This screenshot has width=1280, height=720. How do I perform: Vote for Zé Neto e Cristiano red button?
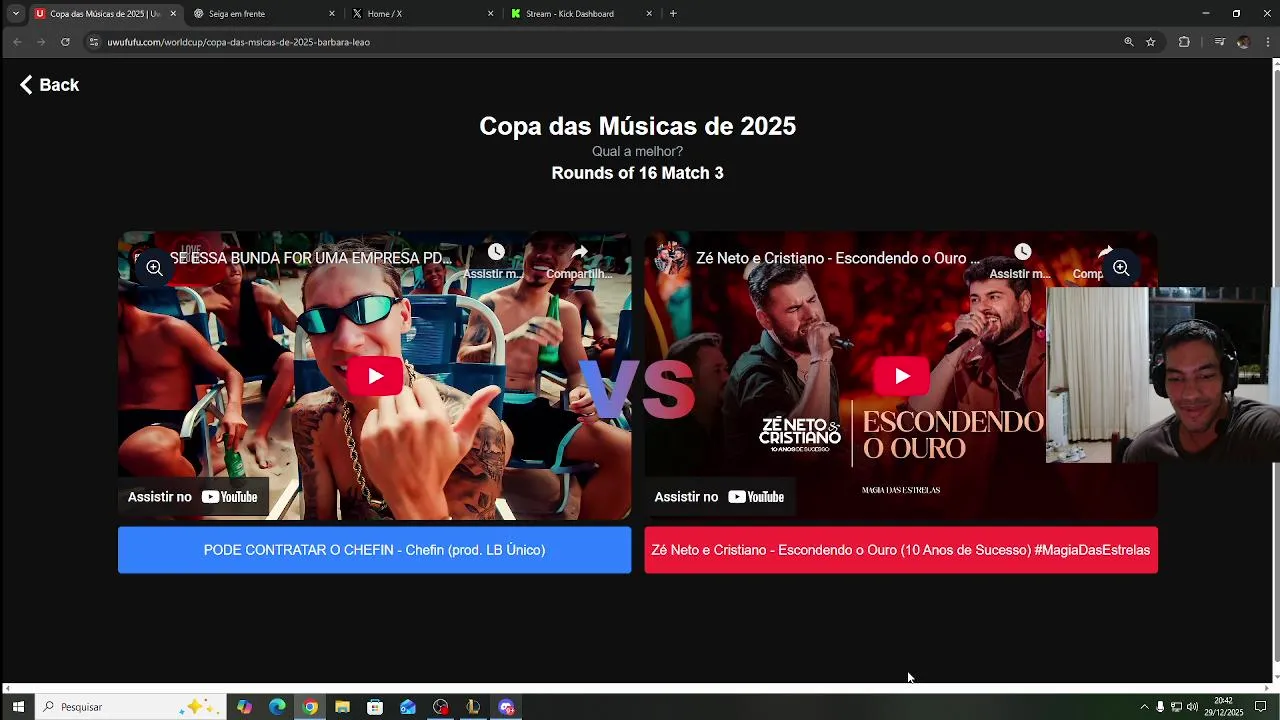pyautogui.click(x=901, y=550)
